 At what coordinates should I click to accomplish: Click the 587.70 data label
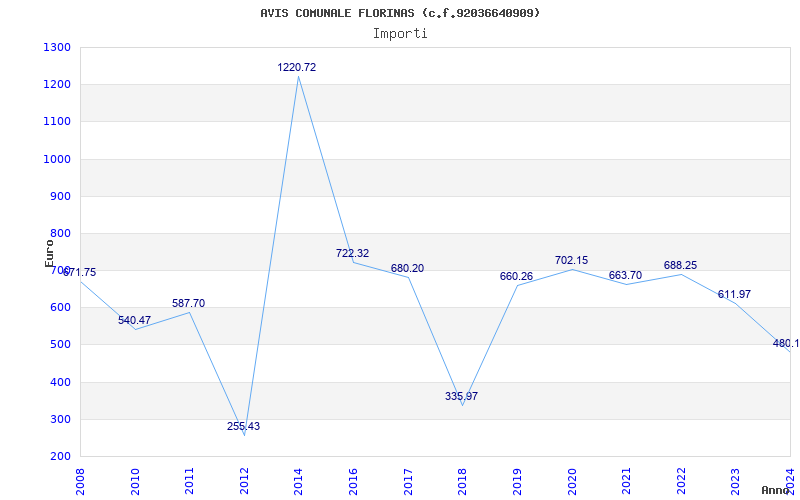[188, 304]
